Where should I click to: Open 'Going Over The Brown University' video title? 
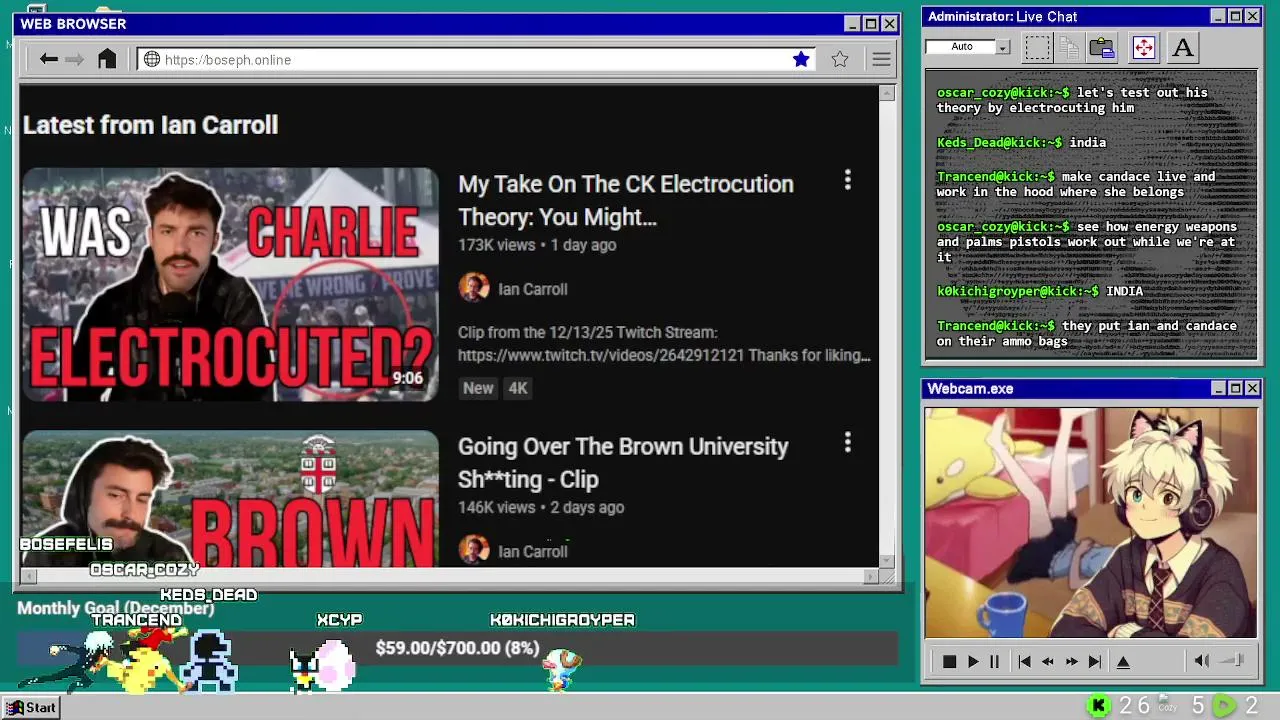click(623, 462)
